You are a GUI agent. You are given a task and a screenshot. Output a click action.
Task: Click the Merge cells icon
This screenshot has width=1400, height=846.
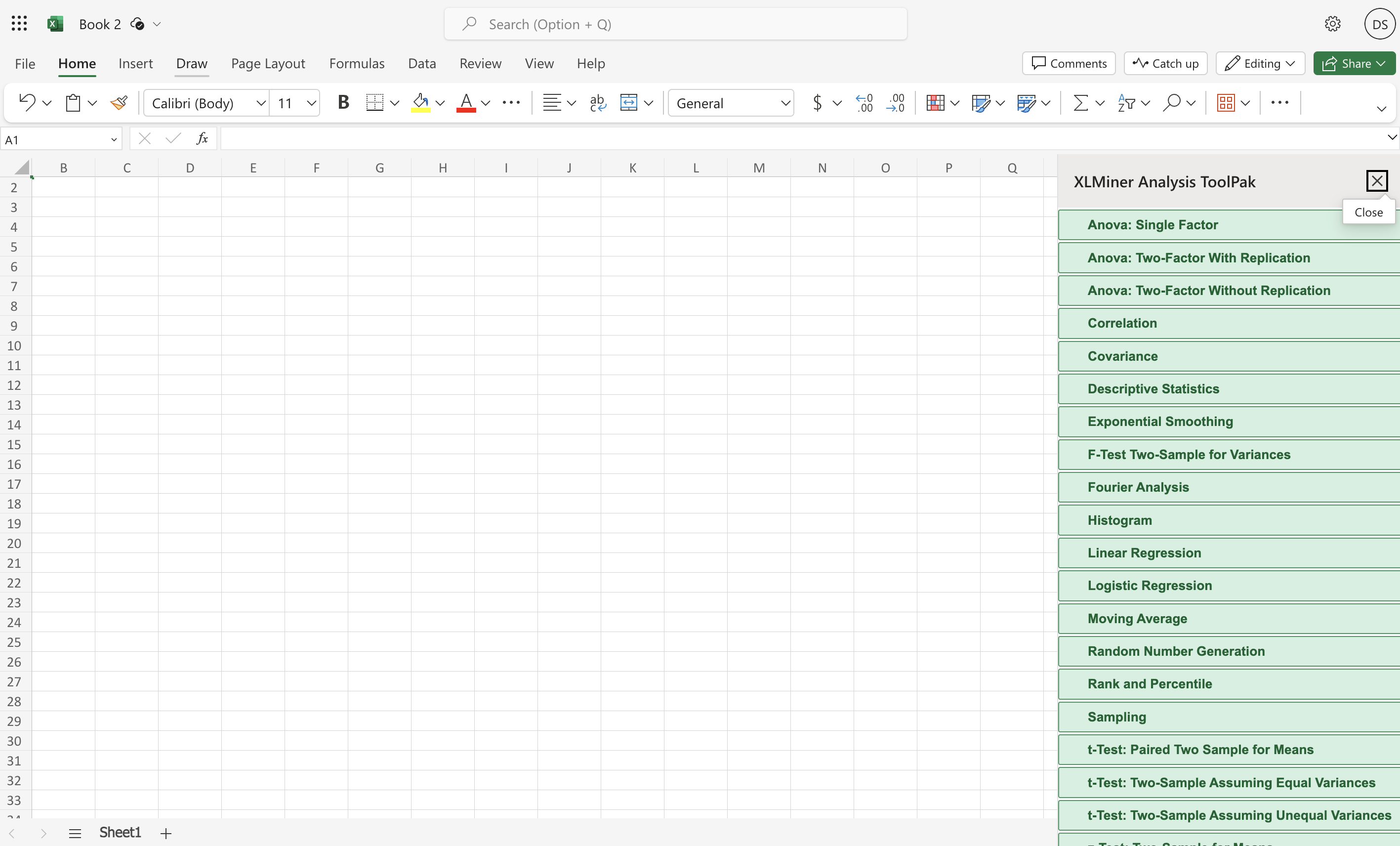point(628,103)
